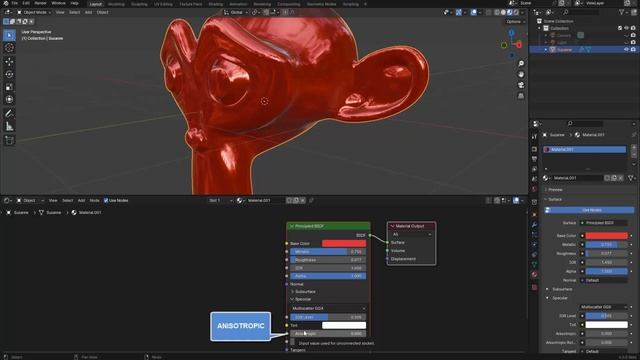This screenshot has width=640, height=360.
Task: Open the Tool properties tab icon
Action: click(x=534, y=136)
